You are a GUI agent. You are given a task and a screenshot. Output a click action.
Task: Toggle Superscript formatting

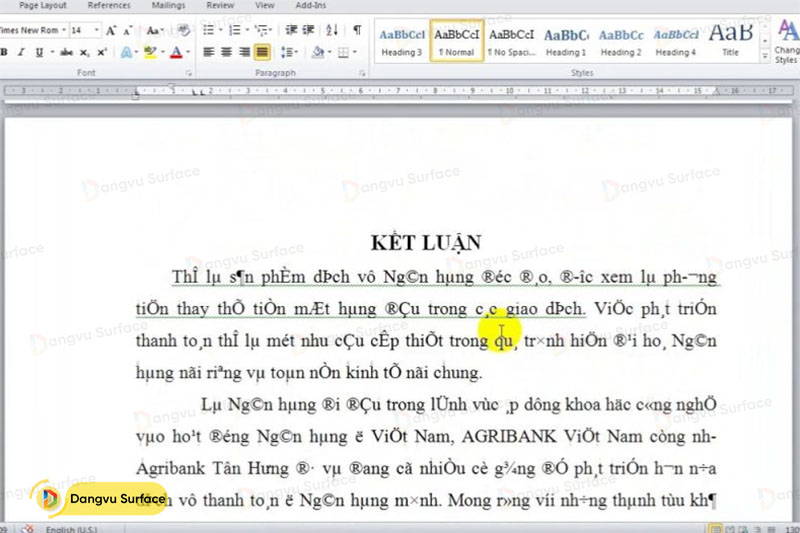pos(102,52)
